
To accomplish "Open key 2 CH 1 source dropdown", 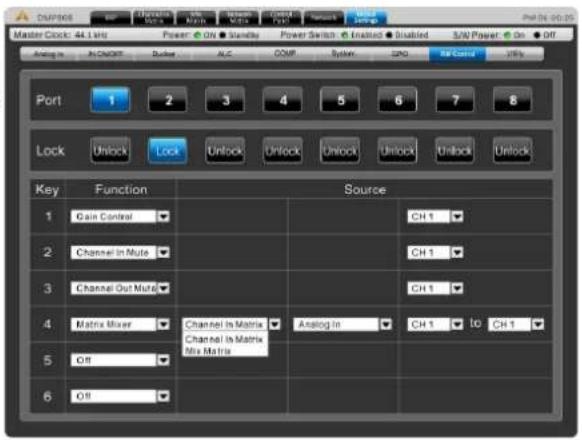I will pos(435,252).
